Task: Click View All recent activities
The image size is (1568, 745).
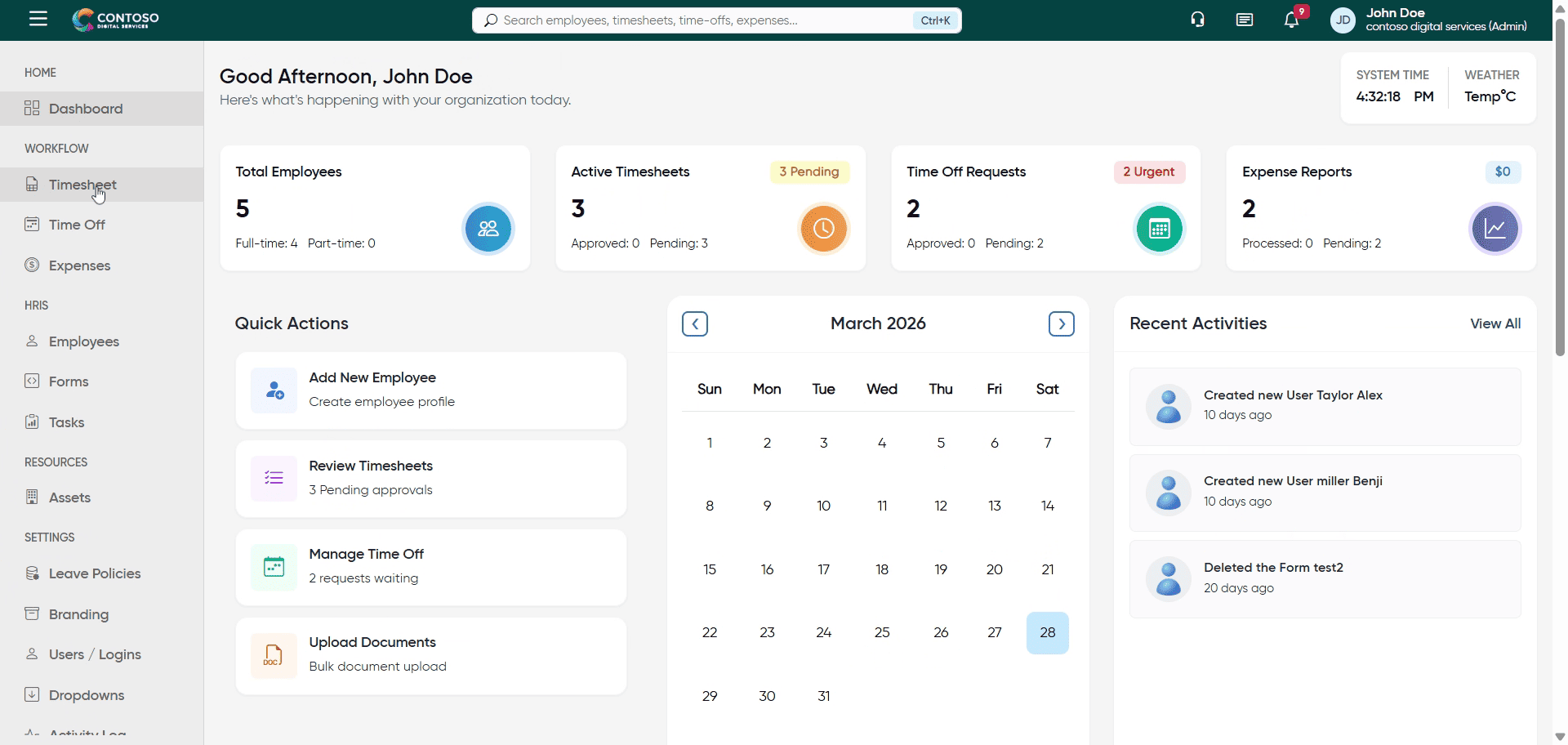Action: (1494, 323)
